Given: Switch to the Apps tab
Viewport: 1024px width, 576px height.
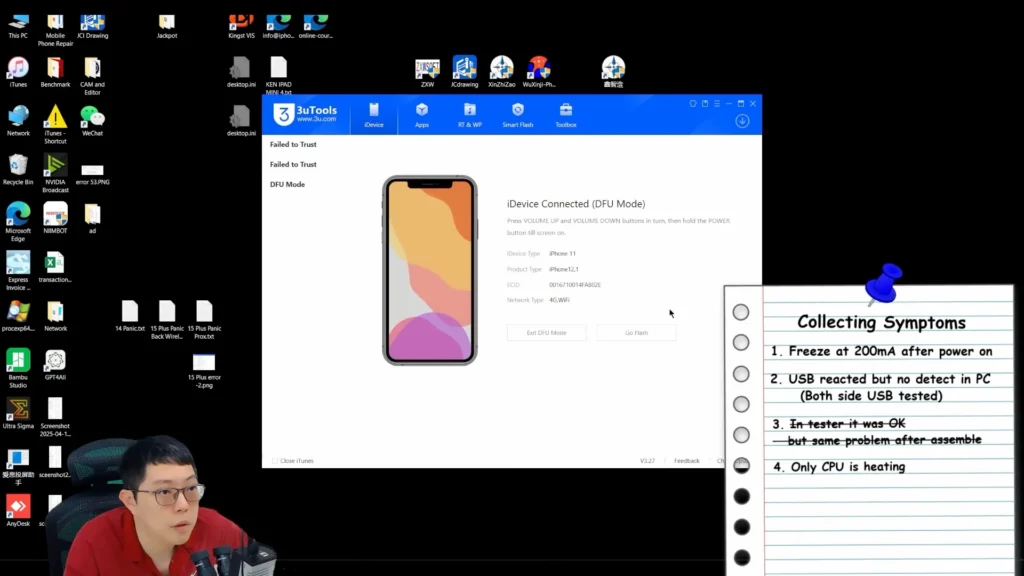Looking at the screenshot, I should [x=422, y=115].
